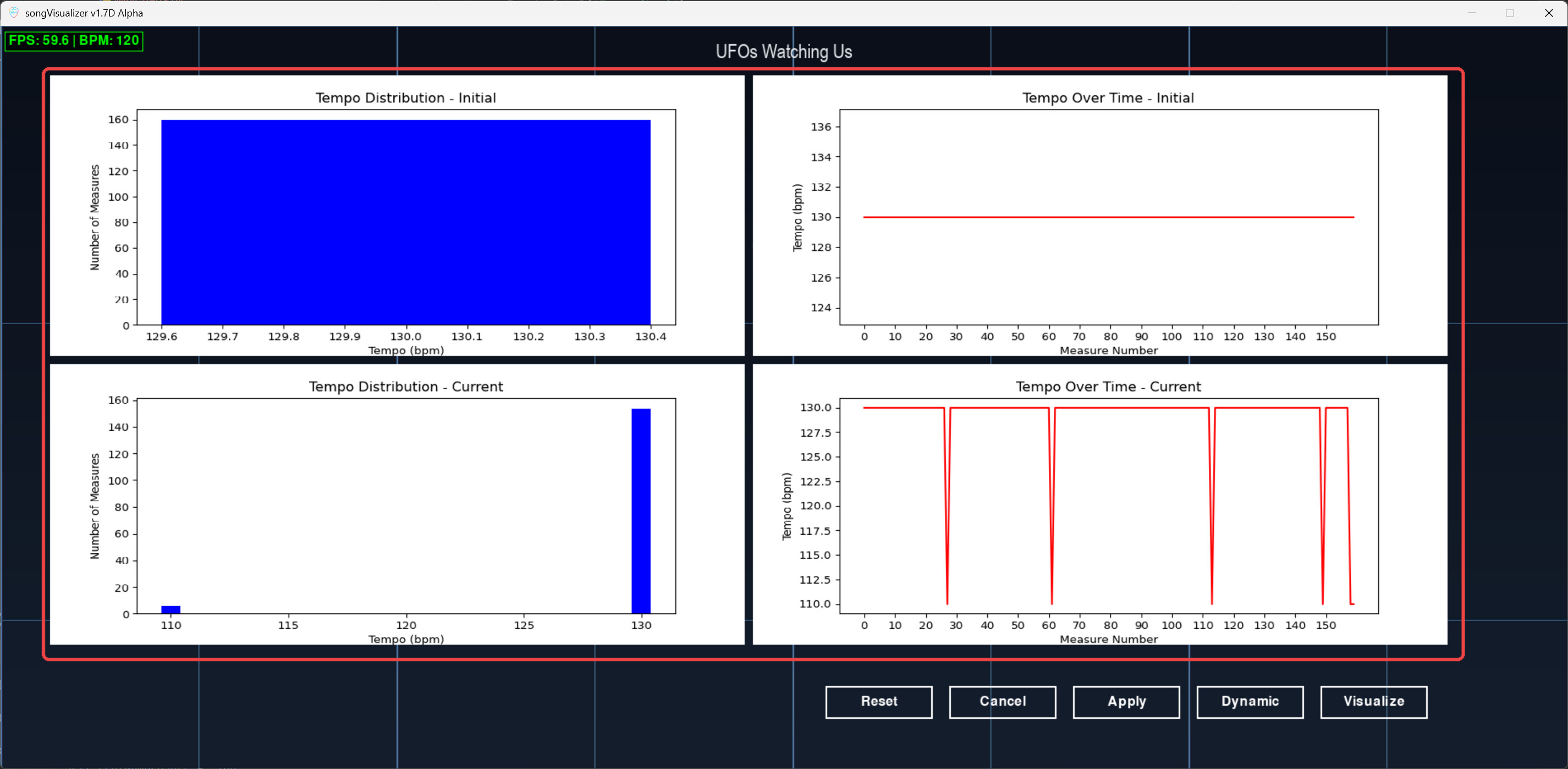Toggle Dynamic tempo mode
This screenshot has width=1568, height=769.
1250,701
